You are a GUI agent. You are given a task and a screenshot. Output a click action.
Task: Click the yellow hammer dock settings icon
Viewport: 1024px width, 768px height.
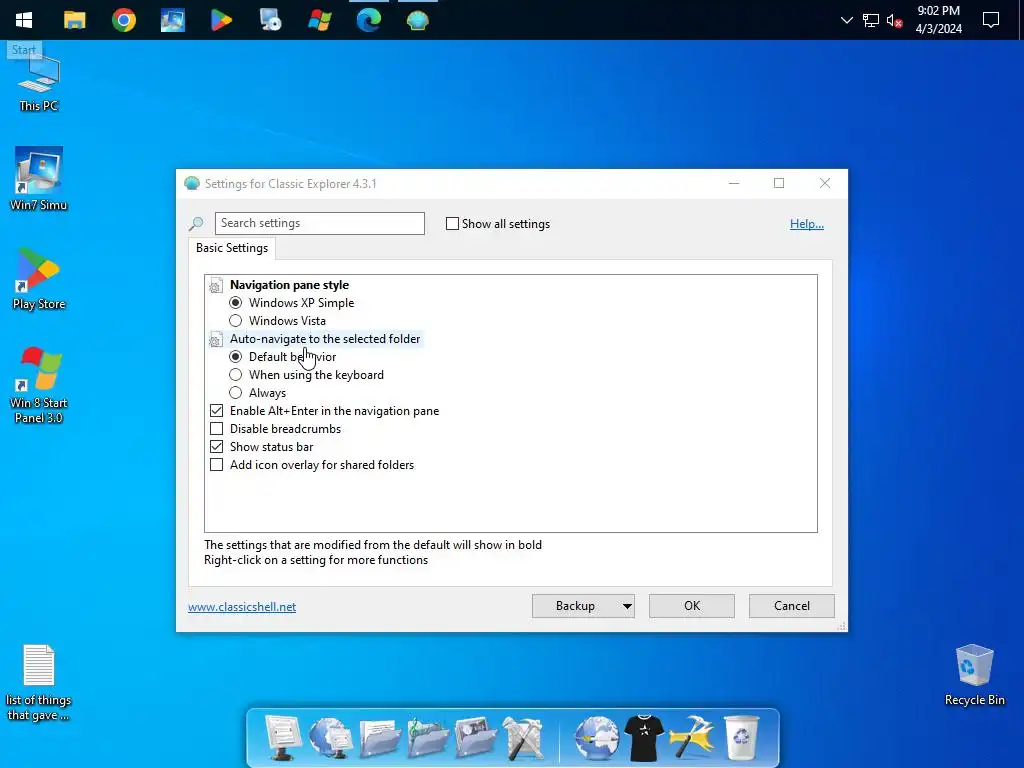pos(692,738)
